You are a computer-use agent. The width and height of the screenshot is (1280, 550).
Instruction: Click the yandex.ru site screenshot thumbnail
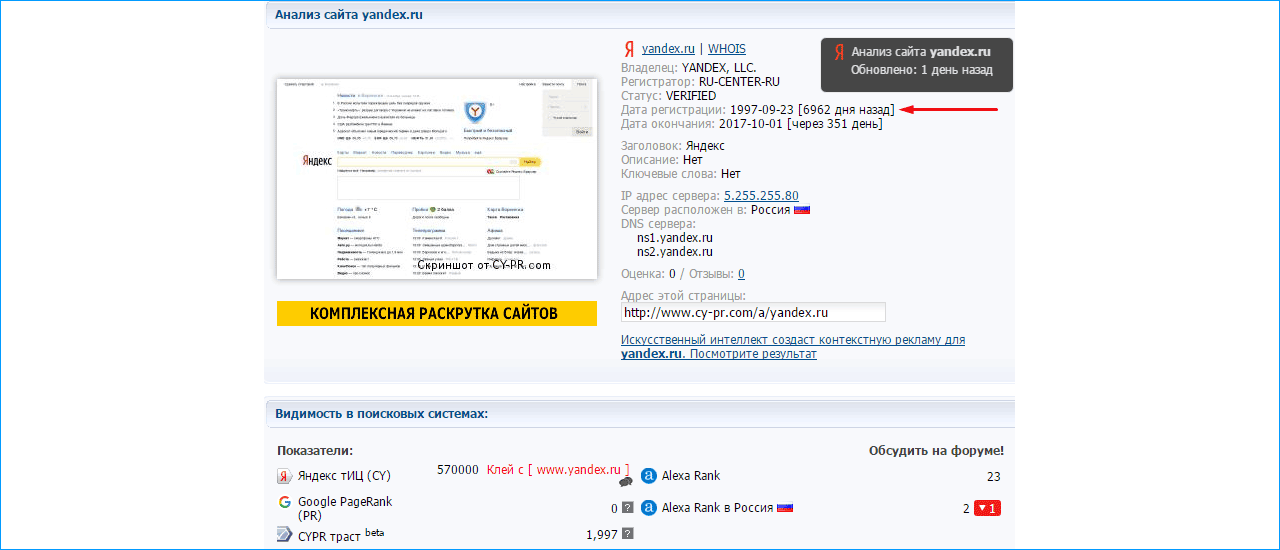tap(436, 178)
